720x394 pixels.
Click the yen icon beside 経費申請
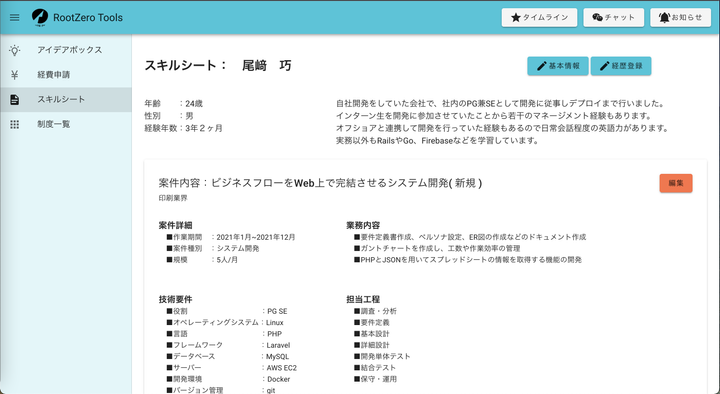tap(15, 75)
